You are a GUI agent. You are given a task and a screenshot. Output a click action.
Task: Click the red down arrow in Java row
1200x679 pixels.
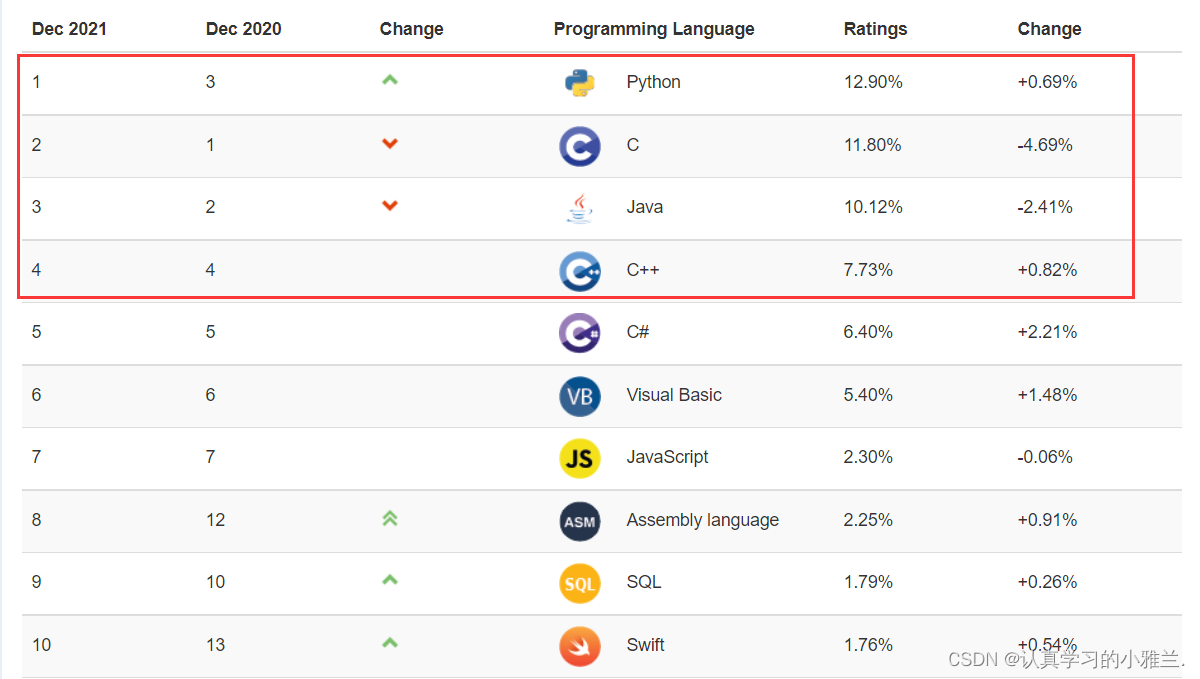point(390,206)
